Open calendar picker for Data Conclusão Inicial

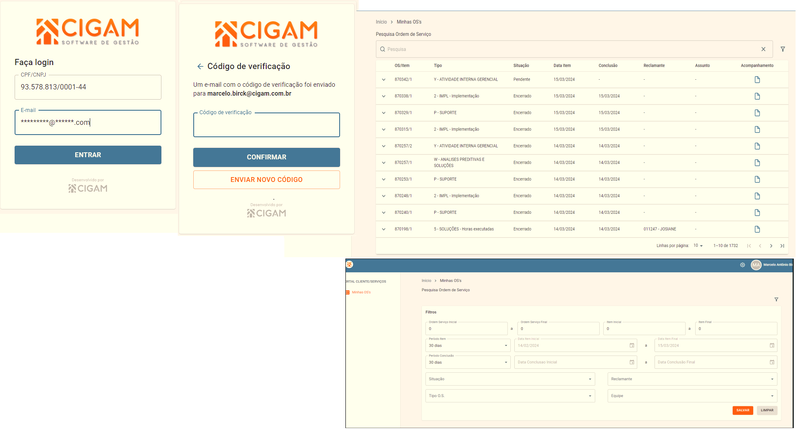[632, 362]
